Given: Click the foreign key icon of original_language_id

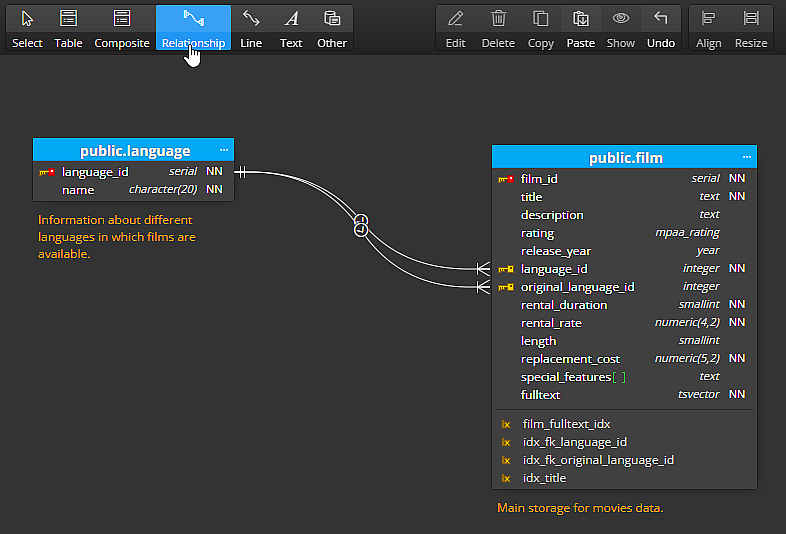Looking at the screenshot, I should pyautogui.click(x=506, y=287).
